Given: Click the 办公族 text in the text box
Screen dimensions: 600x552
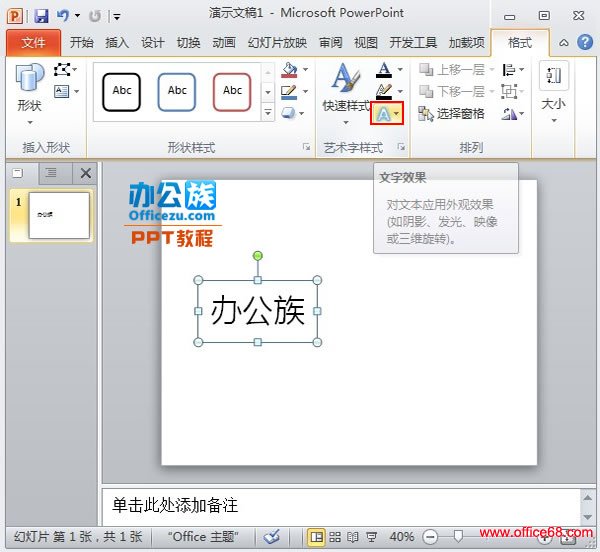Looking at the screenshot, I should click(258, 311).
